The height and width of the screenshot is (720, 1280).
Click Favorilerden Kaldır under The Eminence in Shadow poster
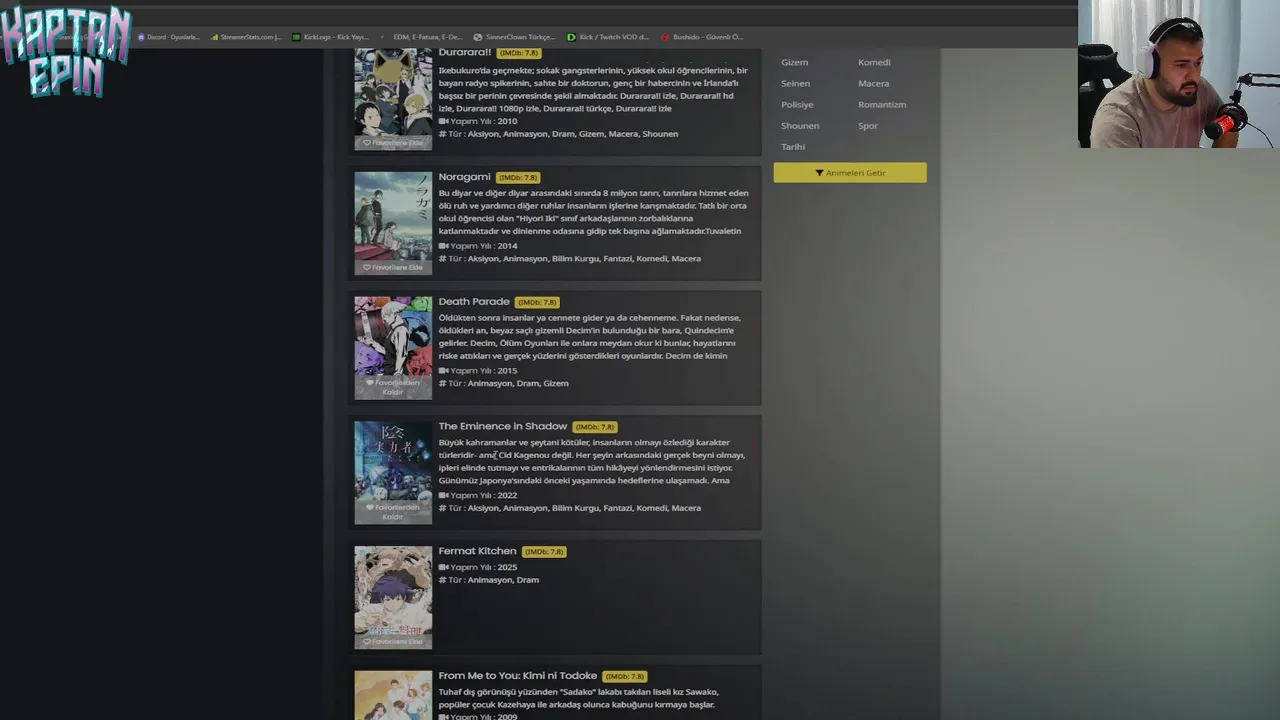(x=393, y=512)
